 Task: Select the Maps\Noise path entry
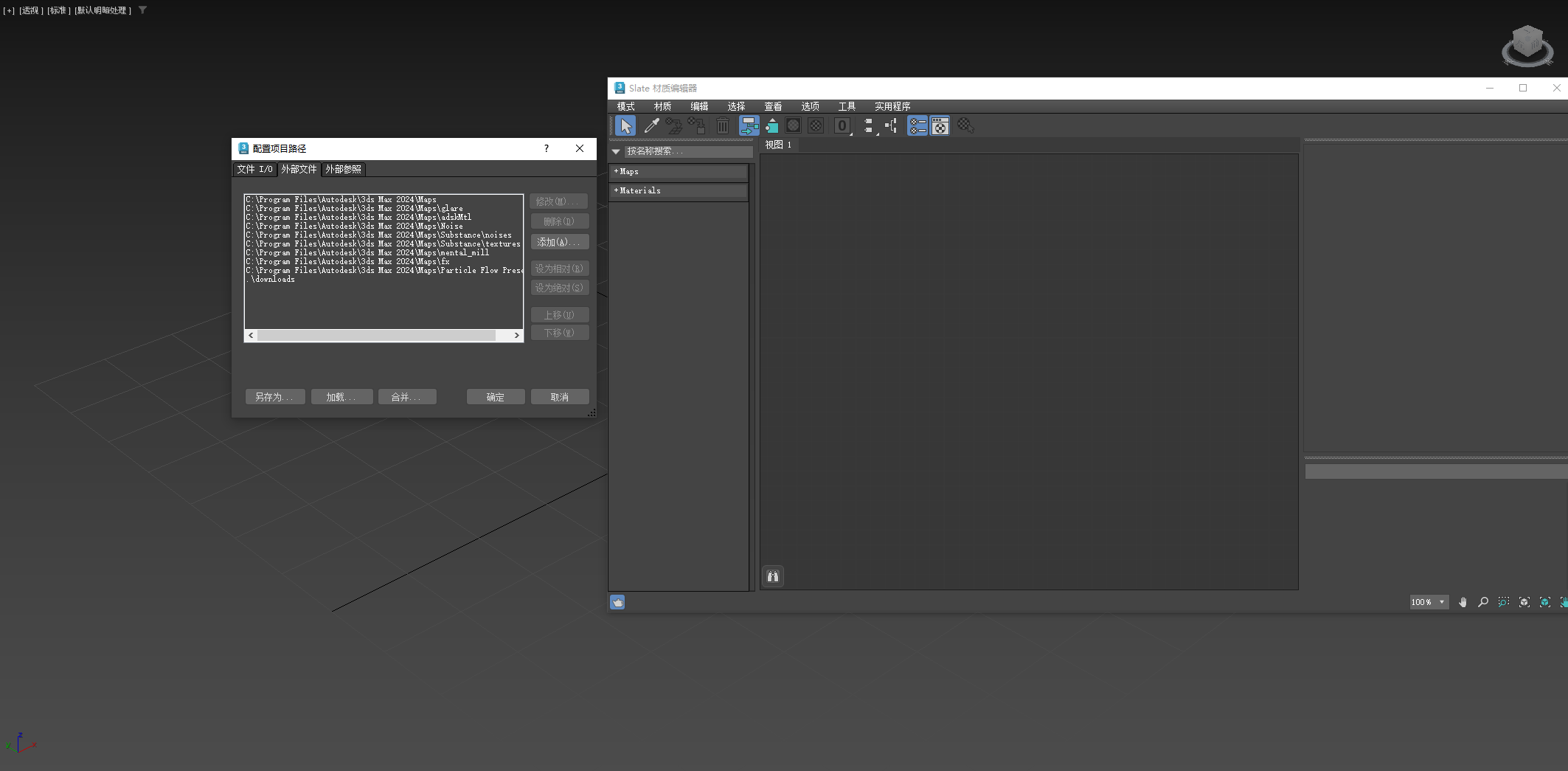[384, 227]
